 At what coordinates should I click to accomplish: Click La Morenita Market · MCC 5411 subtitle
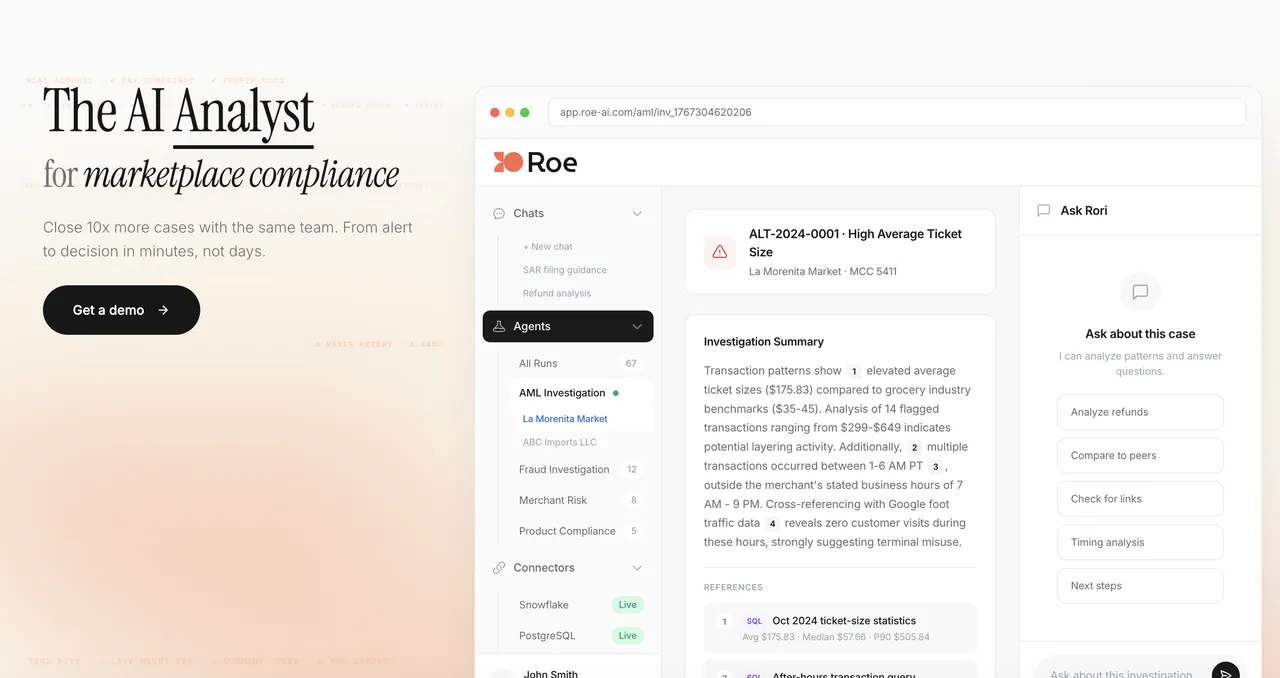[823, 272]
